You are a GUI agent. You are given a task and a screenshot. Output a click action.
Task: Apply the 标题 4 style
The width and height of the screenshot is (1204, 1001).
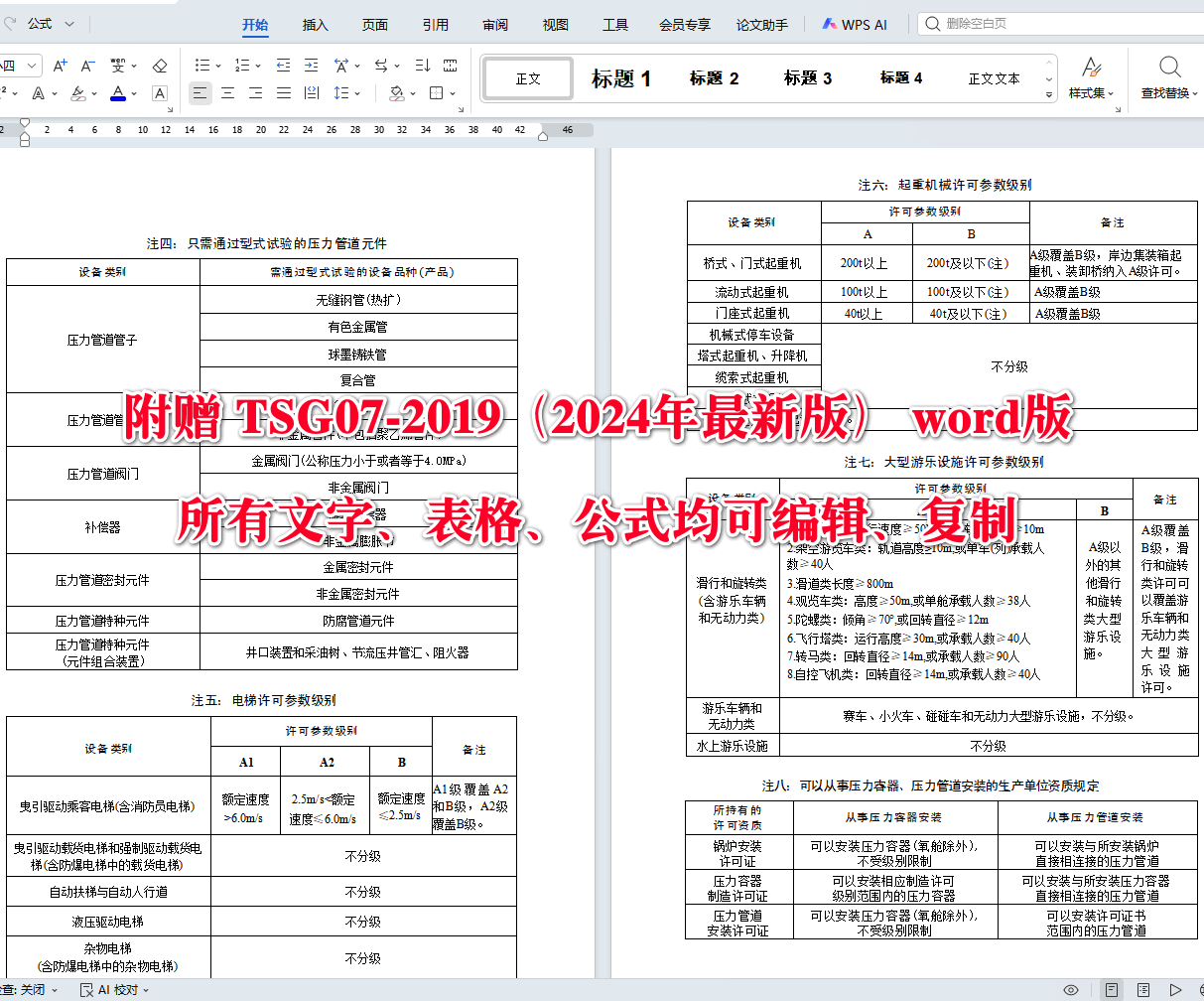pyautogui.click(x=901, y=78)
